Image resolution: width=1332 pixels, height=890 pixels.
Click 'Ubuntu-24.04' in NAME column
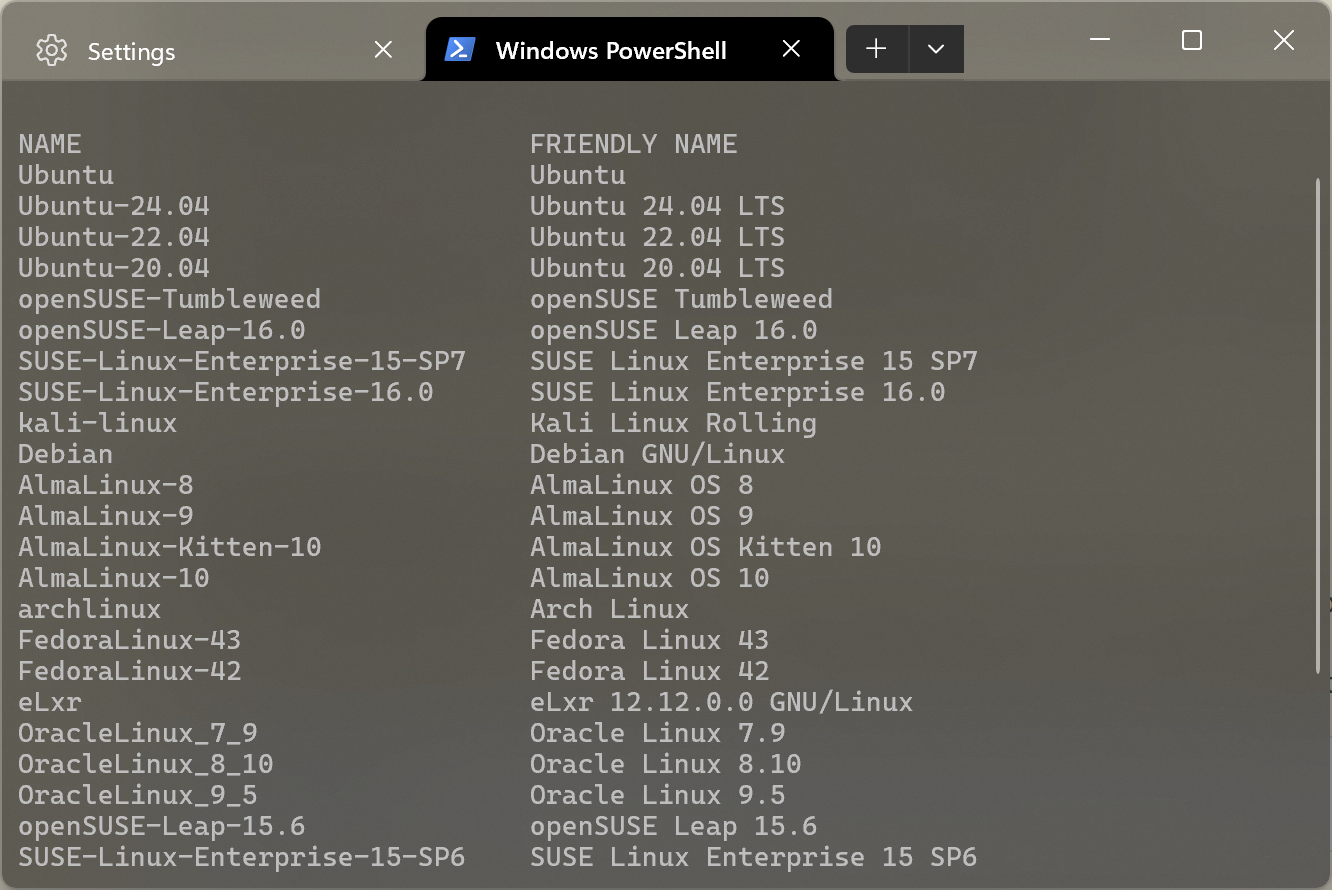[x=114, y=206]
